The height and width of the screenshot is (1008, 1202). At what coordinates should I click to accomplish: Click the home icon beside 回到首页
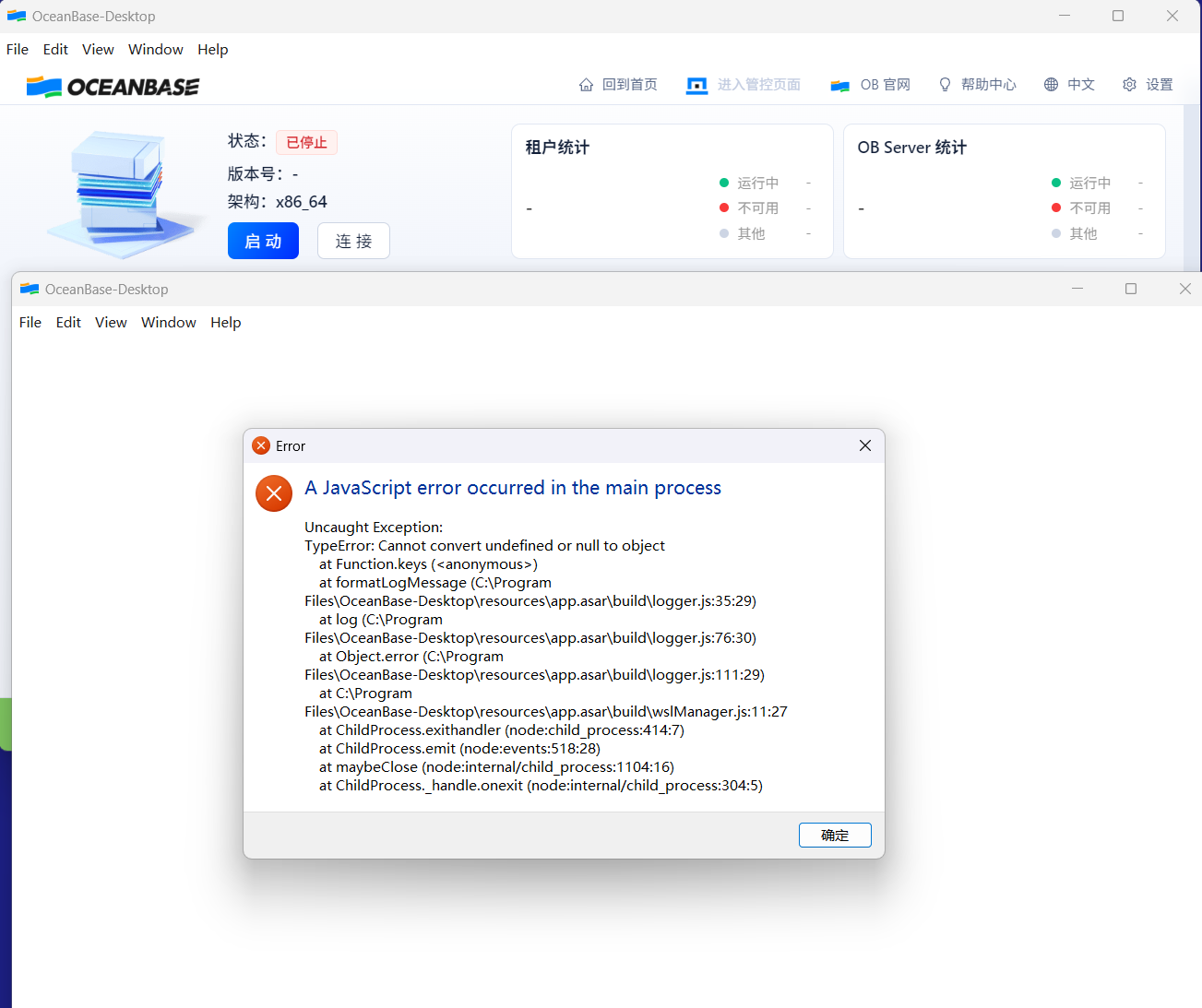pos(586,85)
